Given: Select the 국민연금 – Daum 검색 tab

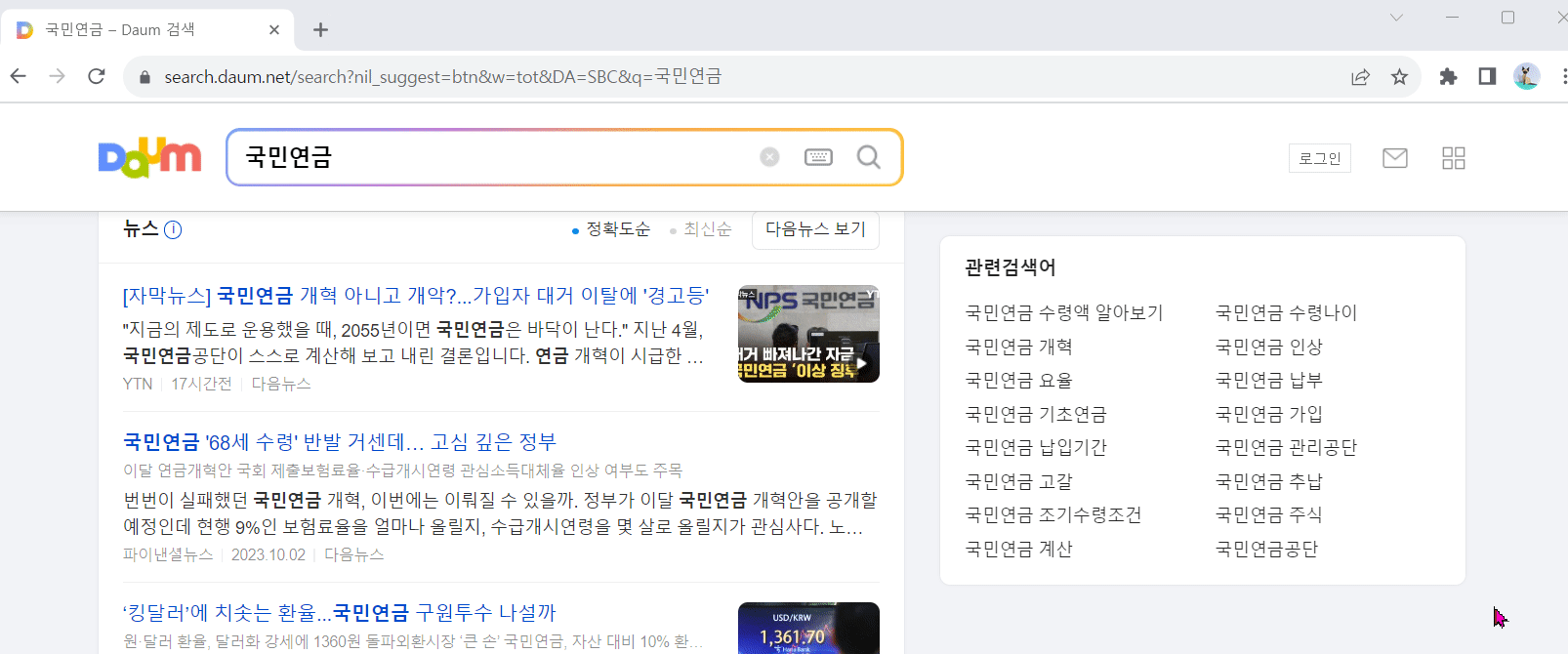Looking at the screenshot, I should pyautogui.click(x=146, y=30).
